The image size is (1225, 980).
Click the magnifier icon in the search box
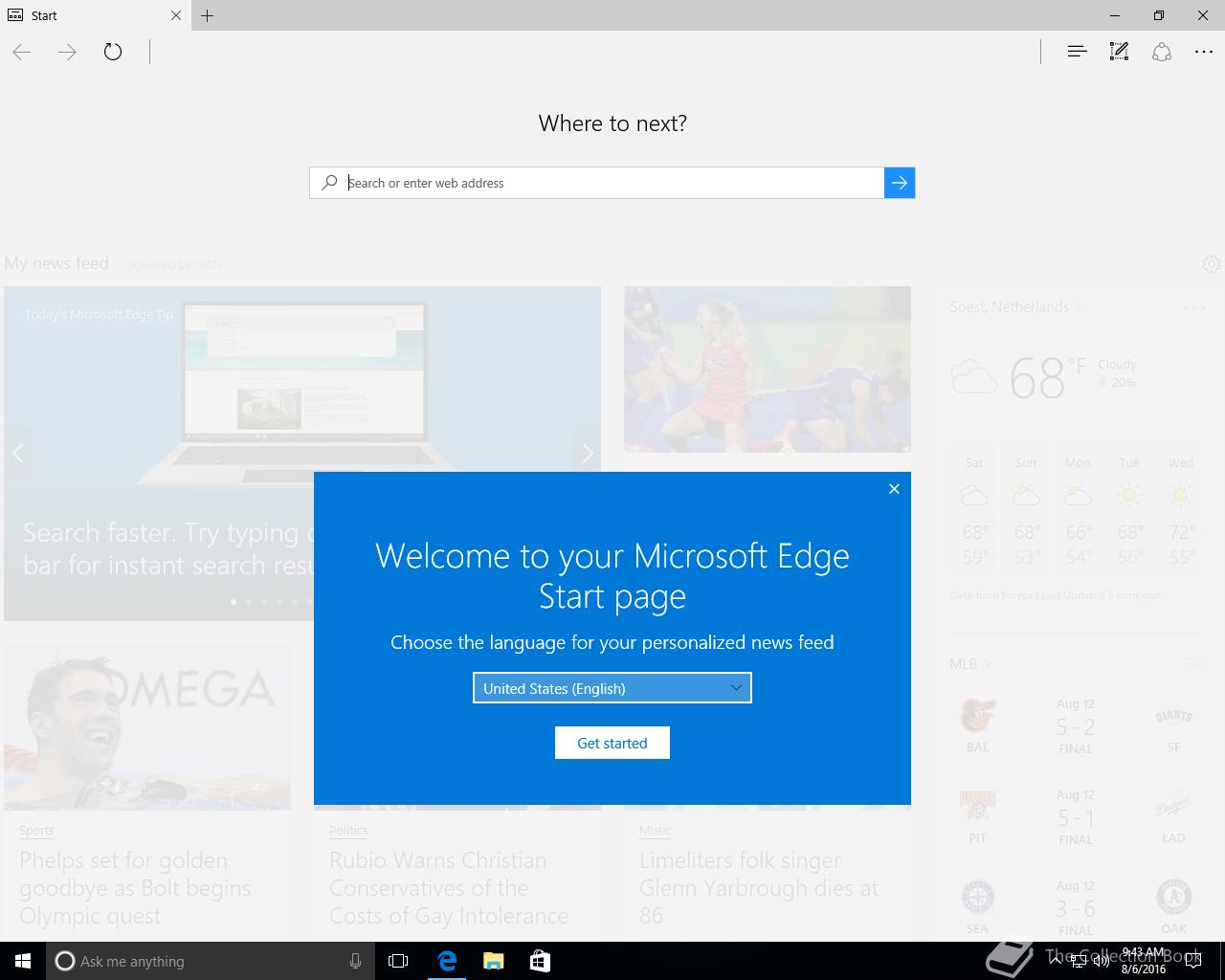click(x=329, y=182)
